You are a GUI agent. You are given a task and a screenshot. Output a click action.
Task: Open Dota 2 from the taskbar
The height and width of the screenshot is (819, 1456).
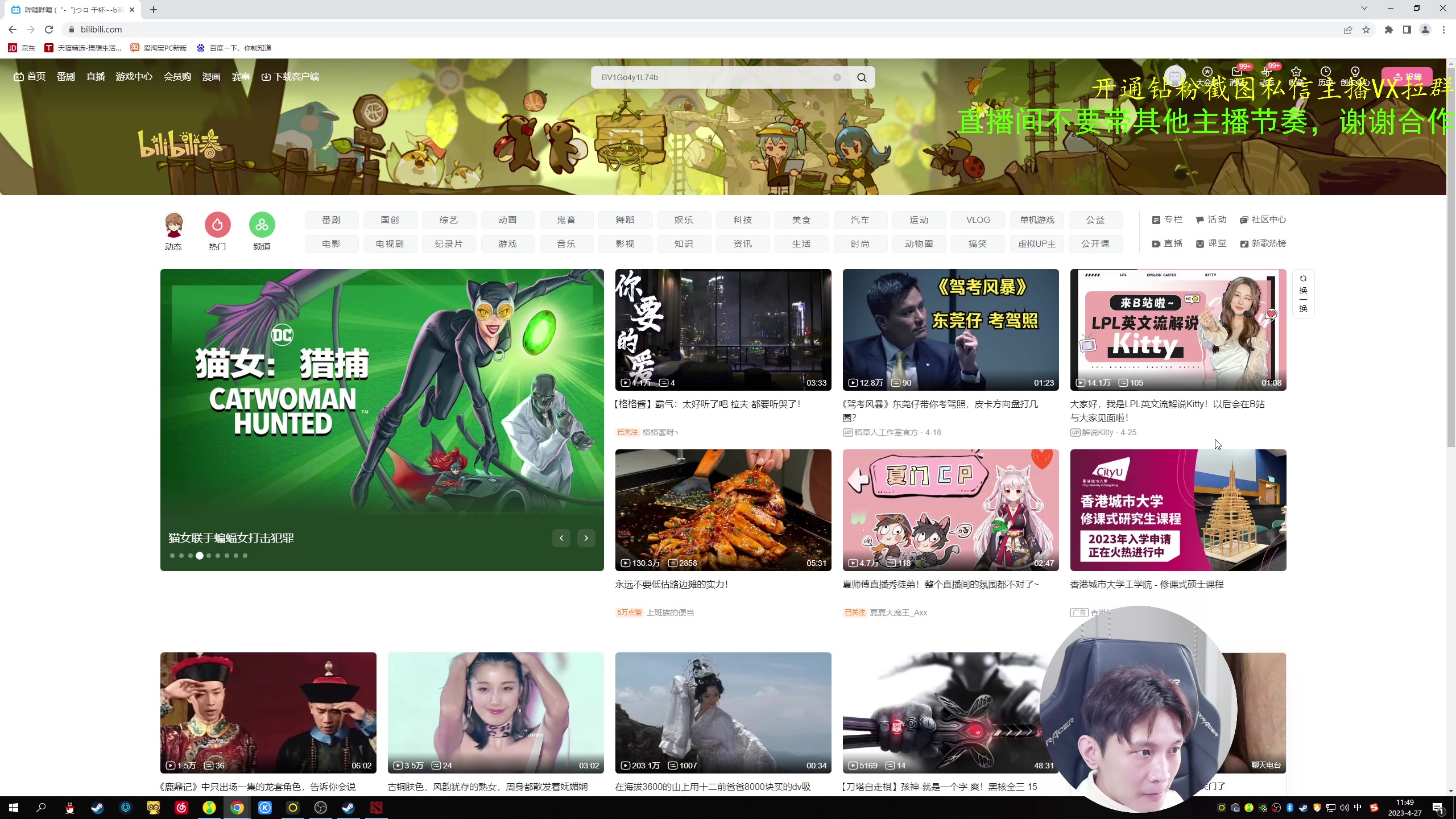tap(377, 808)
